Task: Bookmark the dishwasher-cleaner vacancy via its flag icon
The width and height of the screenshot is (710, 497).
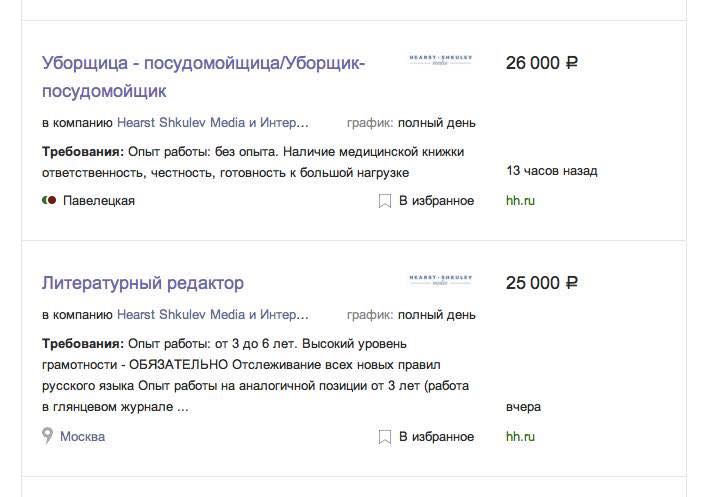Action: point(385,201)
